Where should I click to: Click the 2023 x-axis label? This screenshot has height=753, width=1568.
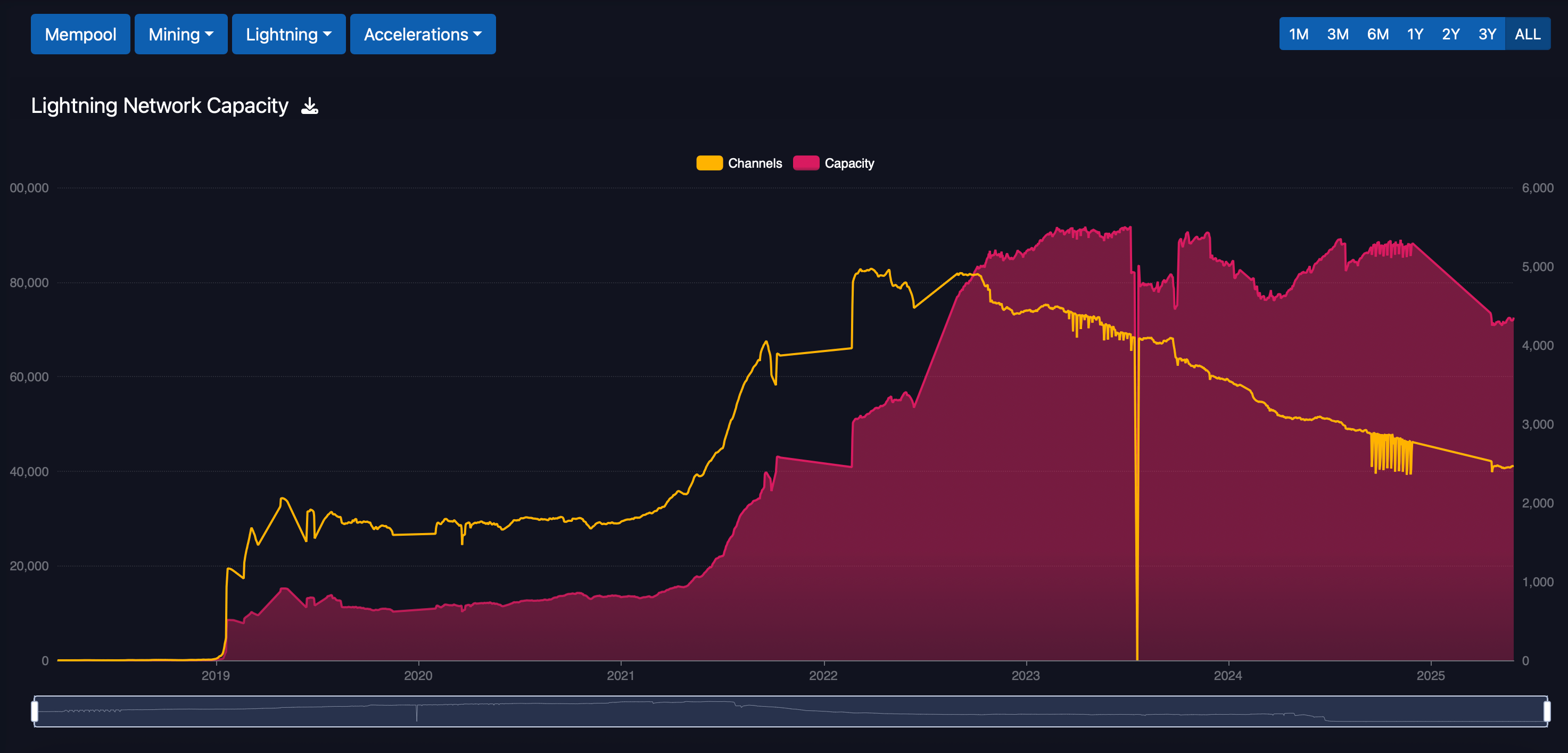tap(1026, 676)
